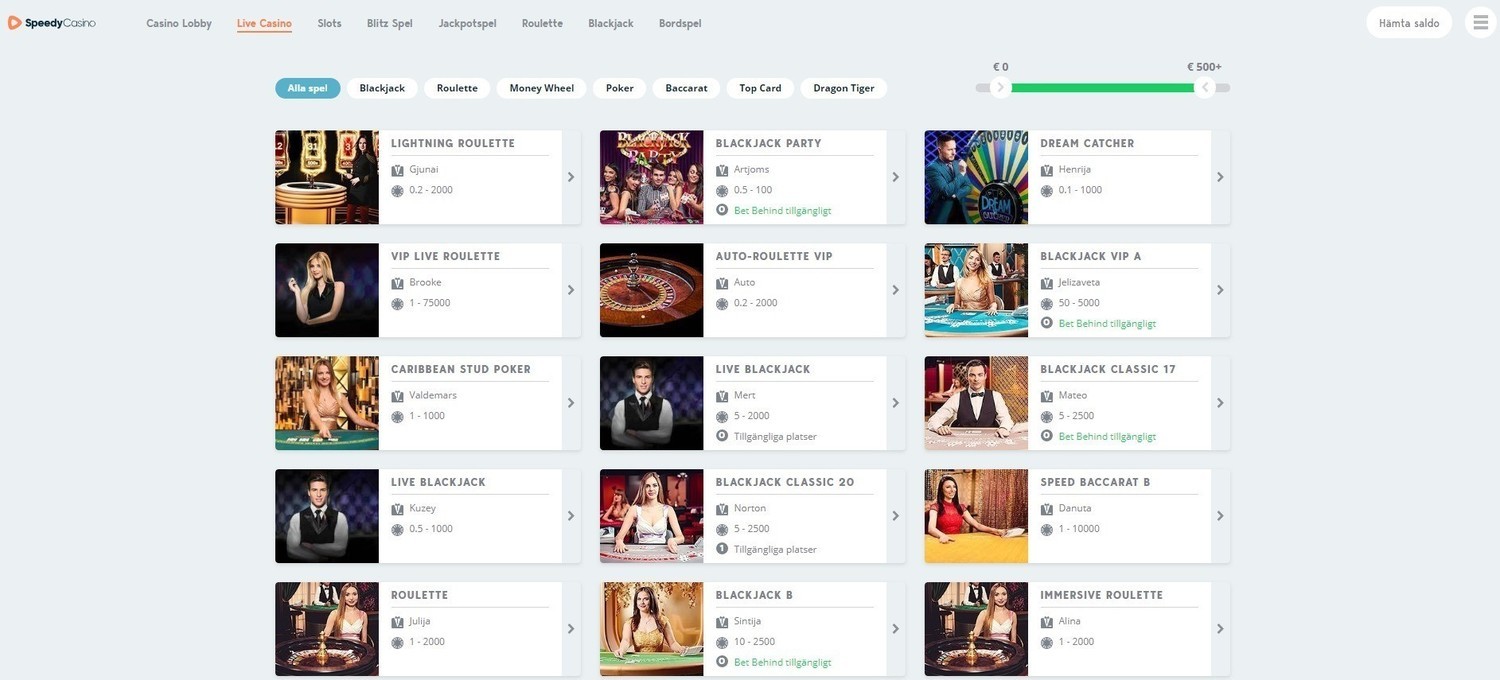The height and width of the screenshot is (680, 1500).
Task: Open VIP Live Roulette via its arrow
Action: click(571, 290)
